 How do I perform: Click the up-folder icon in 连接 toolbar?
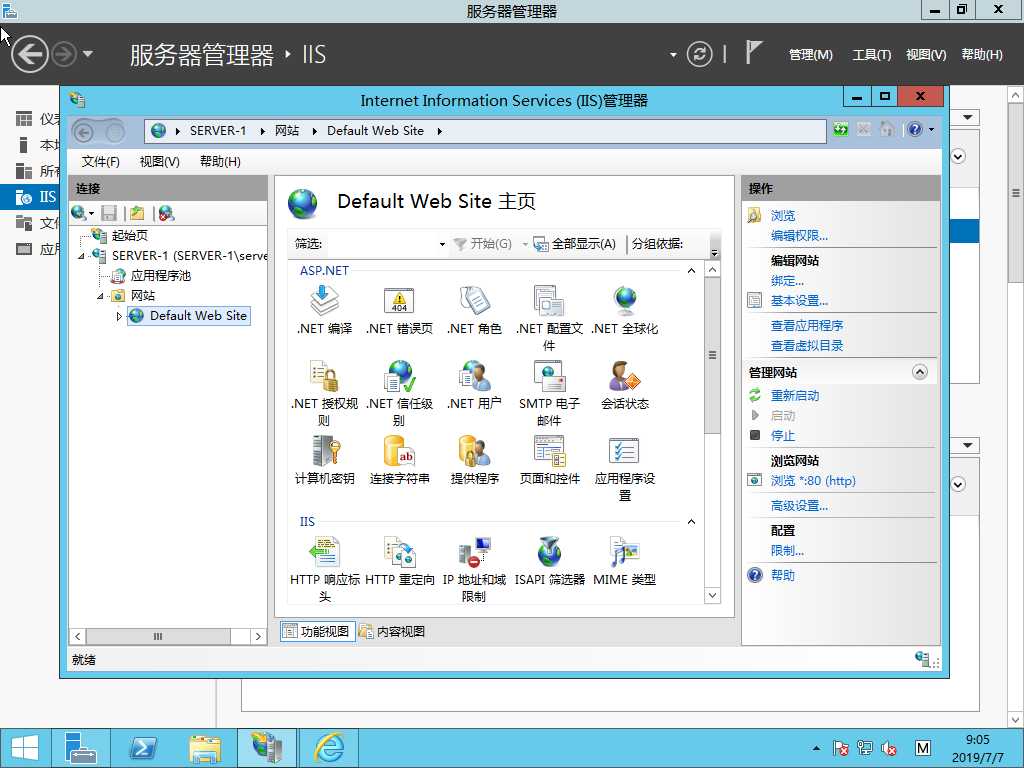point(137,213)
